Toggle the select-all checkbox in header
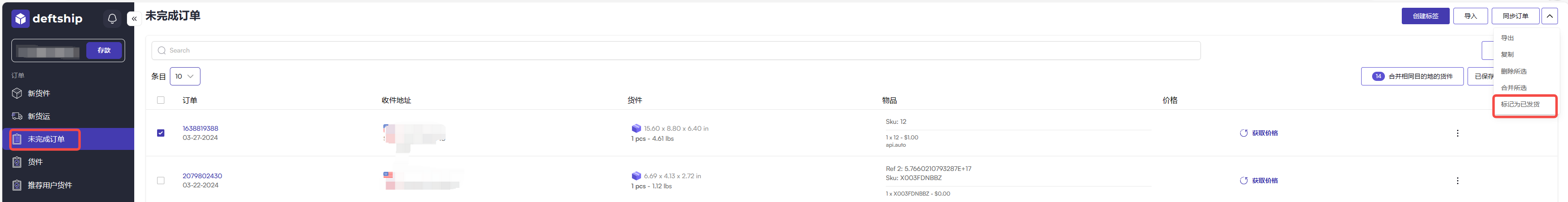 coord(161,101)
